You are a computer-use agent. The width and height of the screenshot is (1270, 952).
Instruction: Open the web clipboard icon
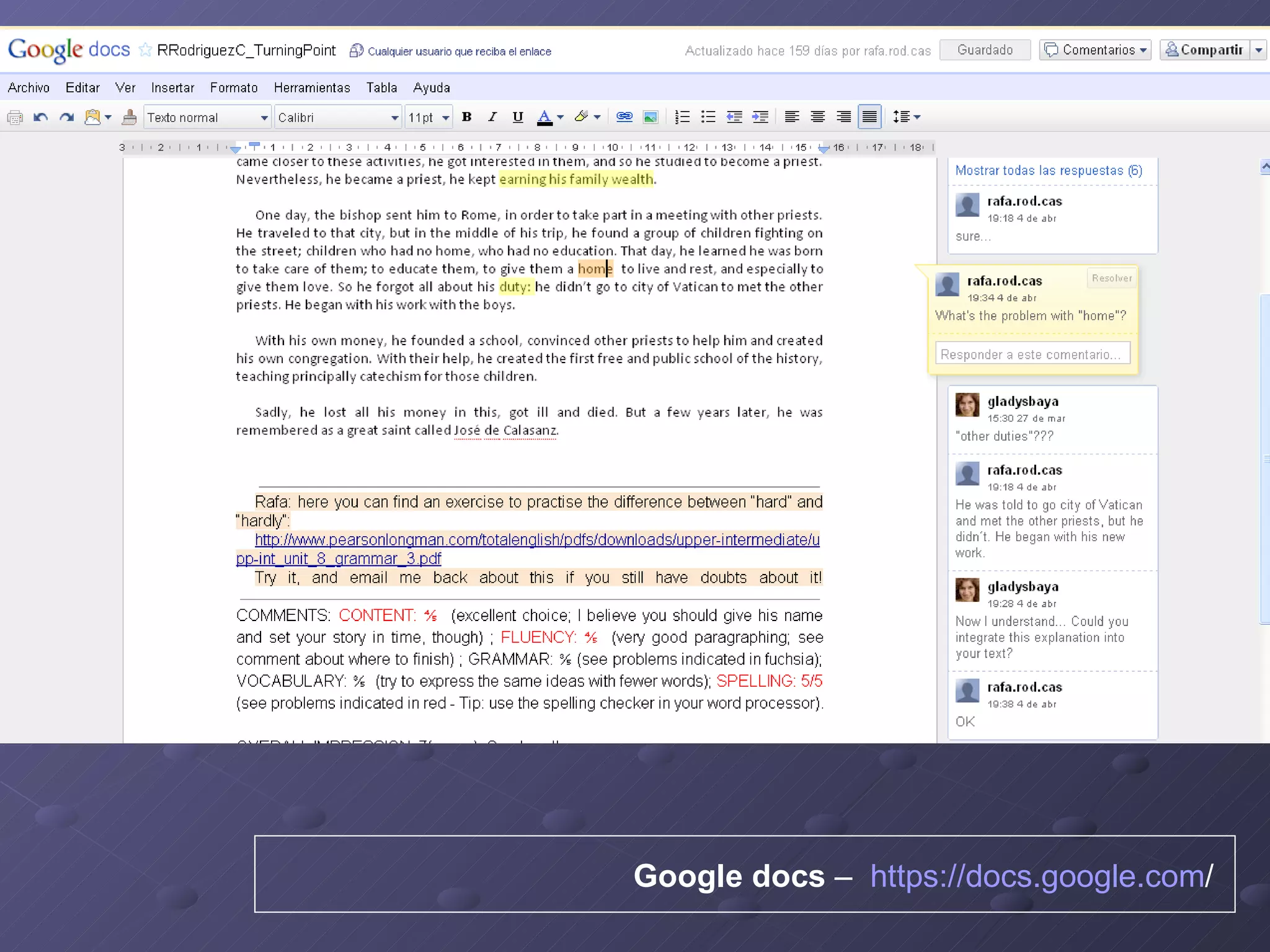point(92,117)
